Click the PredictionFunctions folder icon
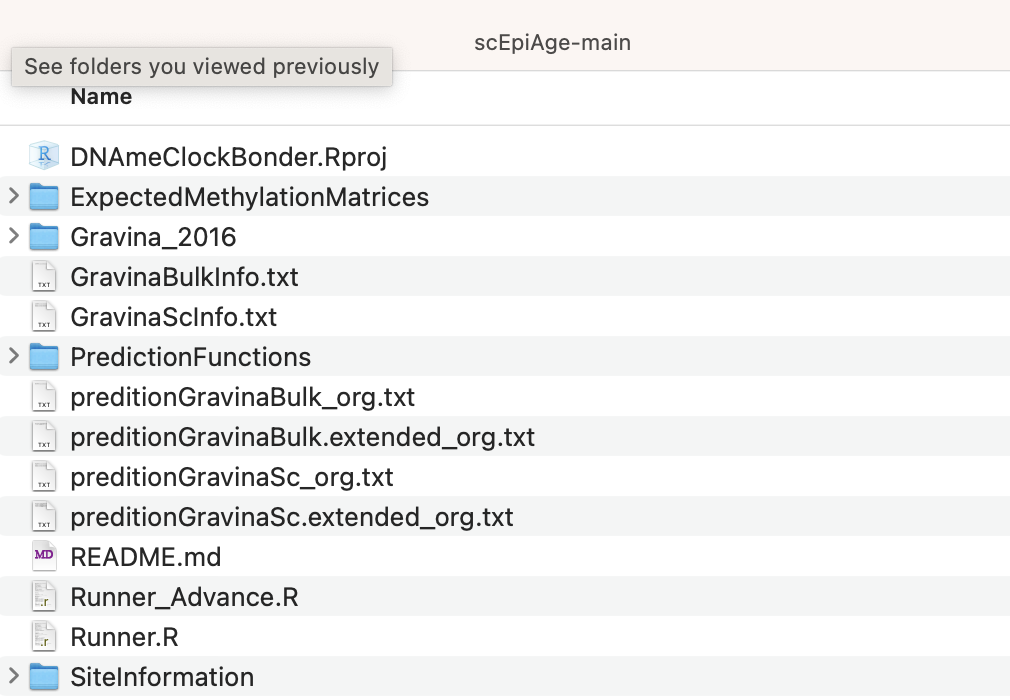This screenshot has width=1010, height=700. point(44,357)
